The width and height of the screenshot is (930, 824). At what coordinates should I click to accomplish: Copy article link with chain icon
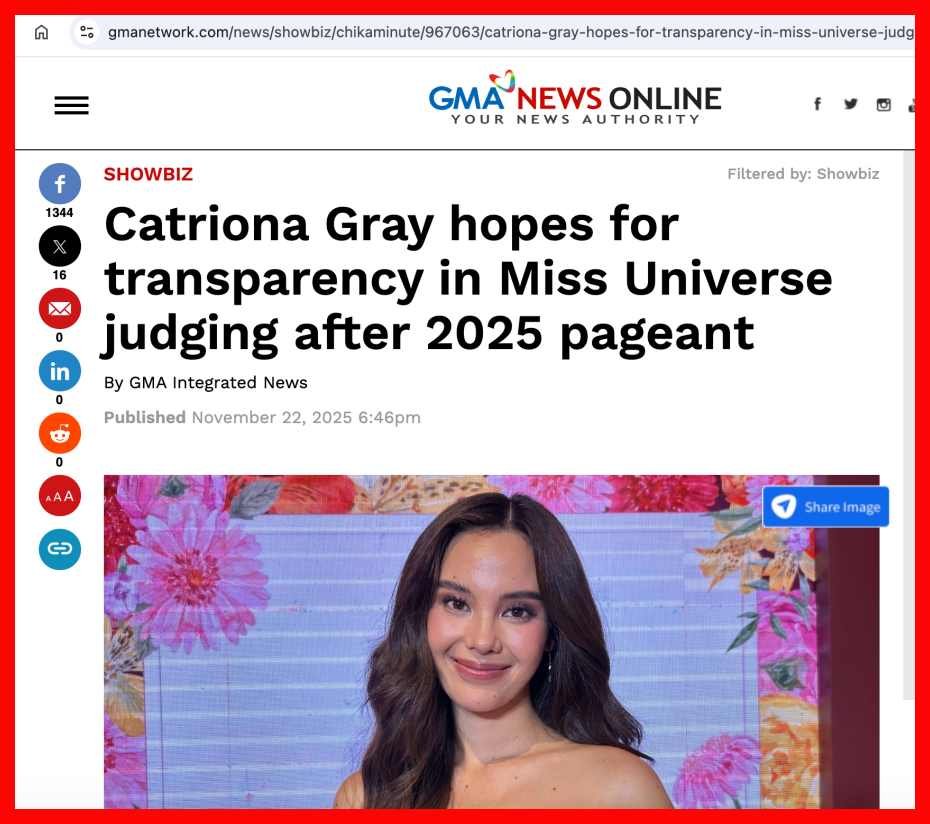pyautogui.click(x=59, y=549)
